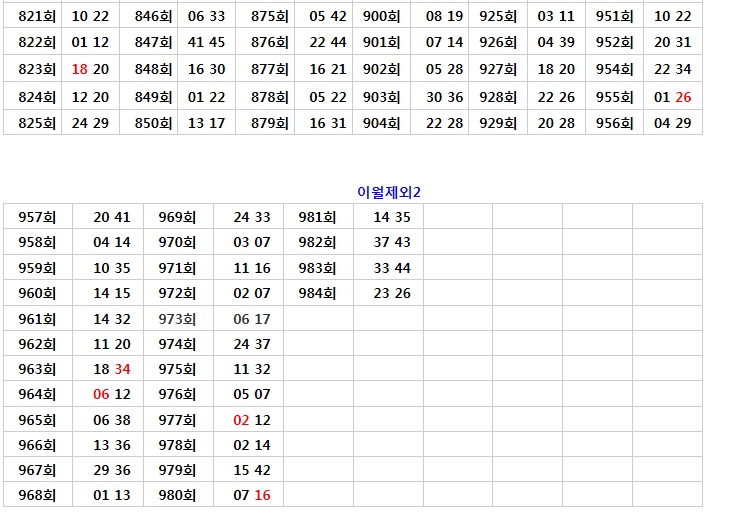731x524 pixels.
Task: Click the 957회 round cell
Action: pyautogui.click(x=37, y=217)
